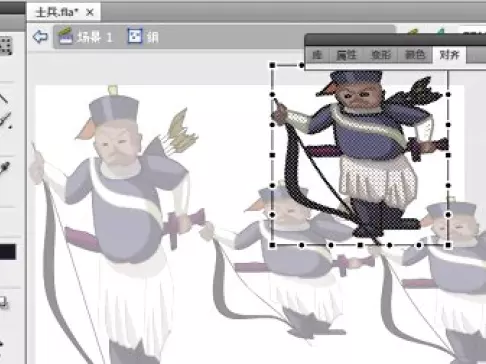The width and height of the screenshot is (486, 364).
Task: Click the Scene 1 clapperboard icon
Action: 65,36
